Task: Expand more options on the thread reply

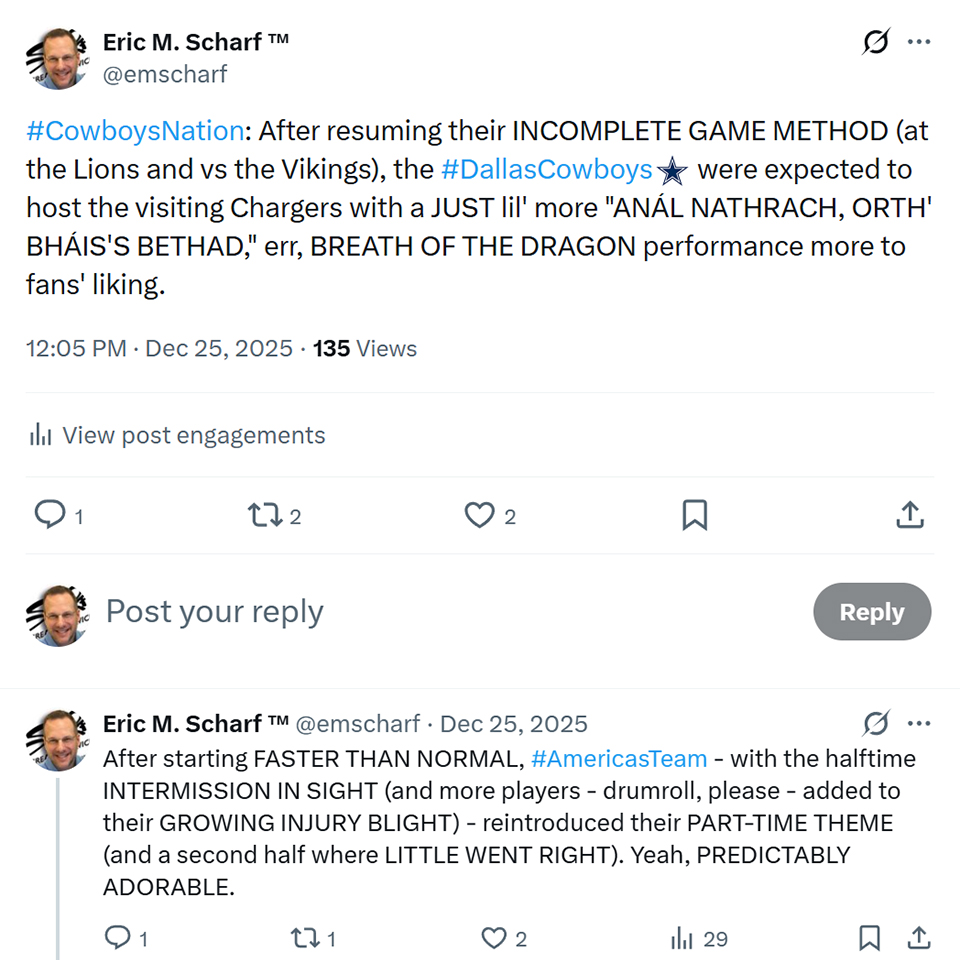Action: pos(919,723)
